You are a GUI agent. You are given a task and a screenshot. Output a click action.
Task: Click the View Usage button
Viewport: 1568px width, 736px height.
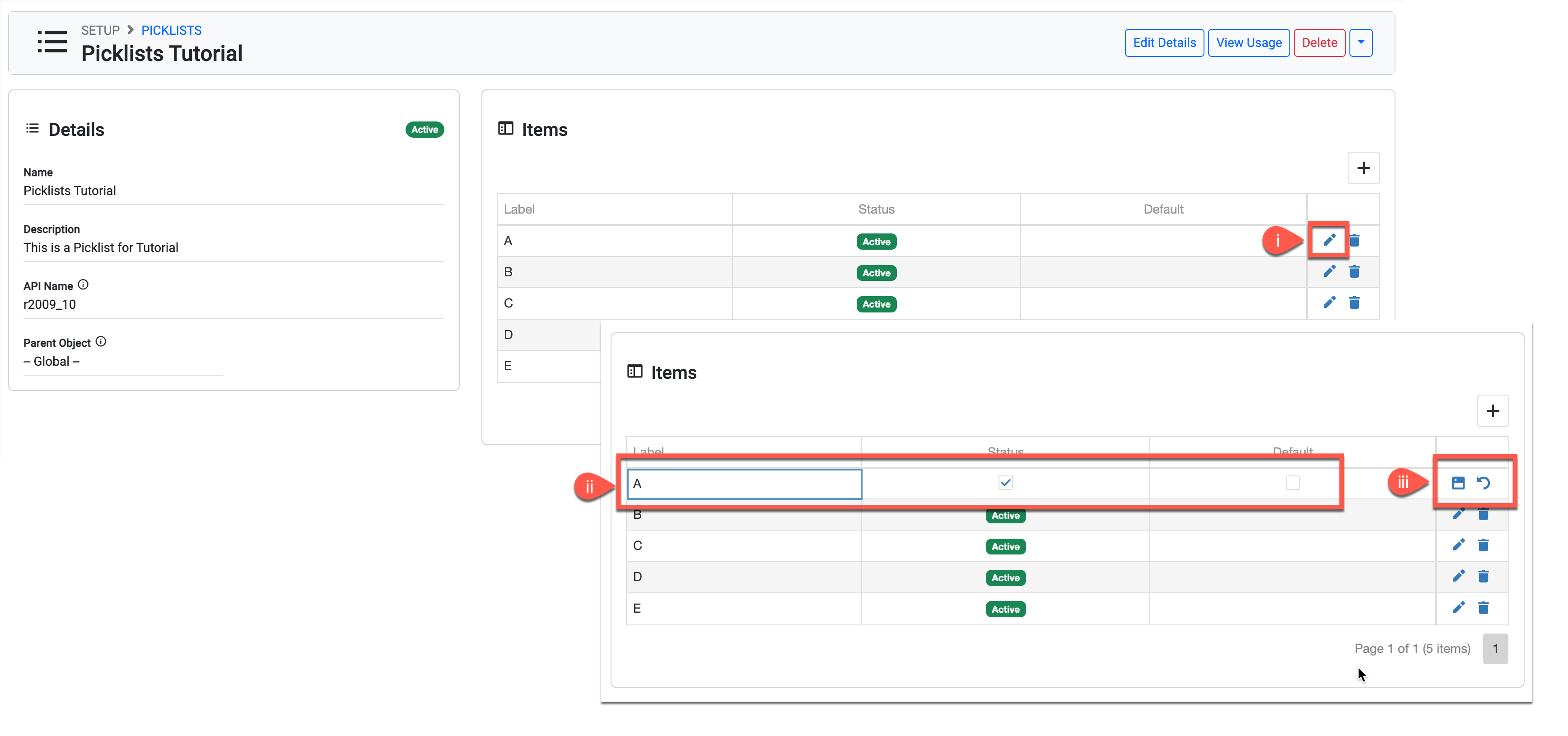[x=1248, y=42]
